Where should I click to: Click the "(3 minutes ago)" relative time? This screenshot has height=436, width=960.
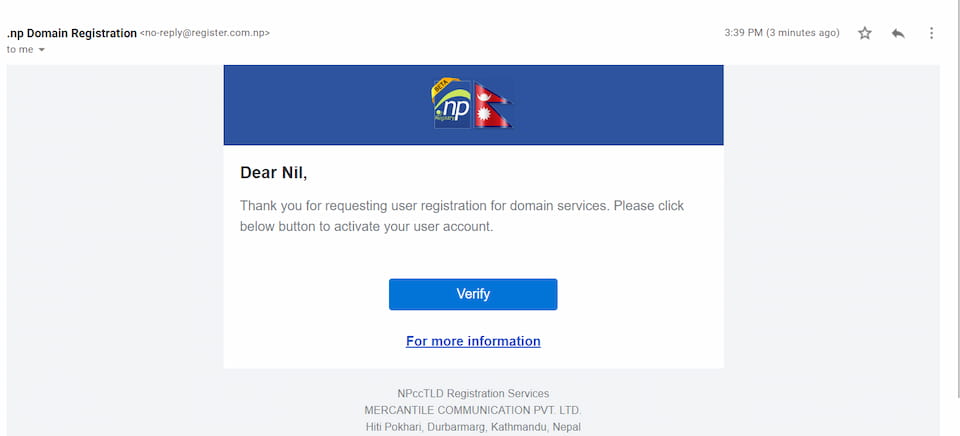[802, 33]
